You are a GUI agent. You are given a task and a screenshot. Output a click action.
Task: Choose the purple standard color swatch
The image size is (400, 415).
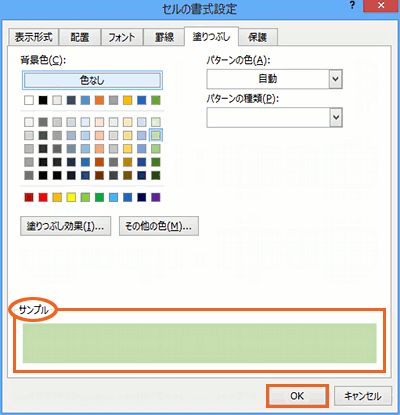[156, 197]
